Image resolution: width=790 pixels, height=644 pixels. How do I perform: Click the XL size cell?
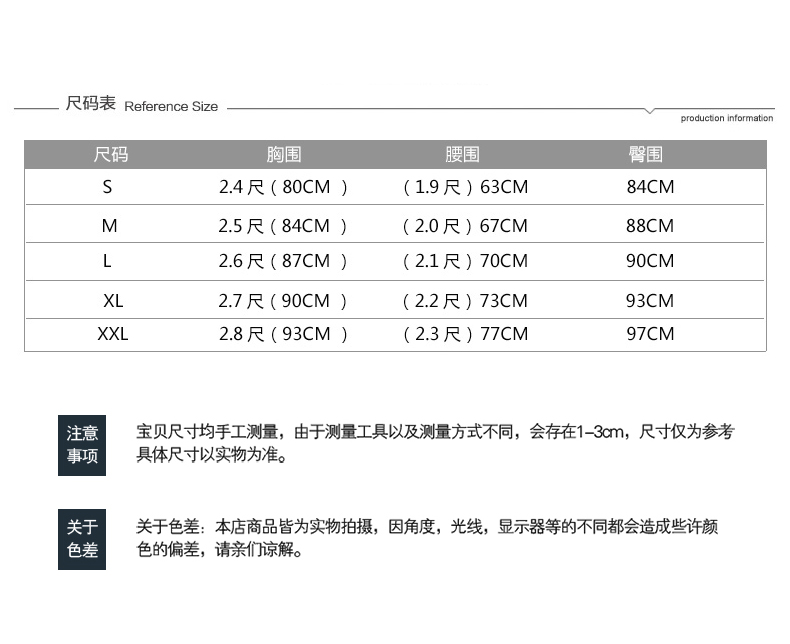(x=113, y=301)
